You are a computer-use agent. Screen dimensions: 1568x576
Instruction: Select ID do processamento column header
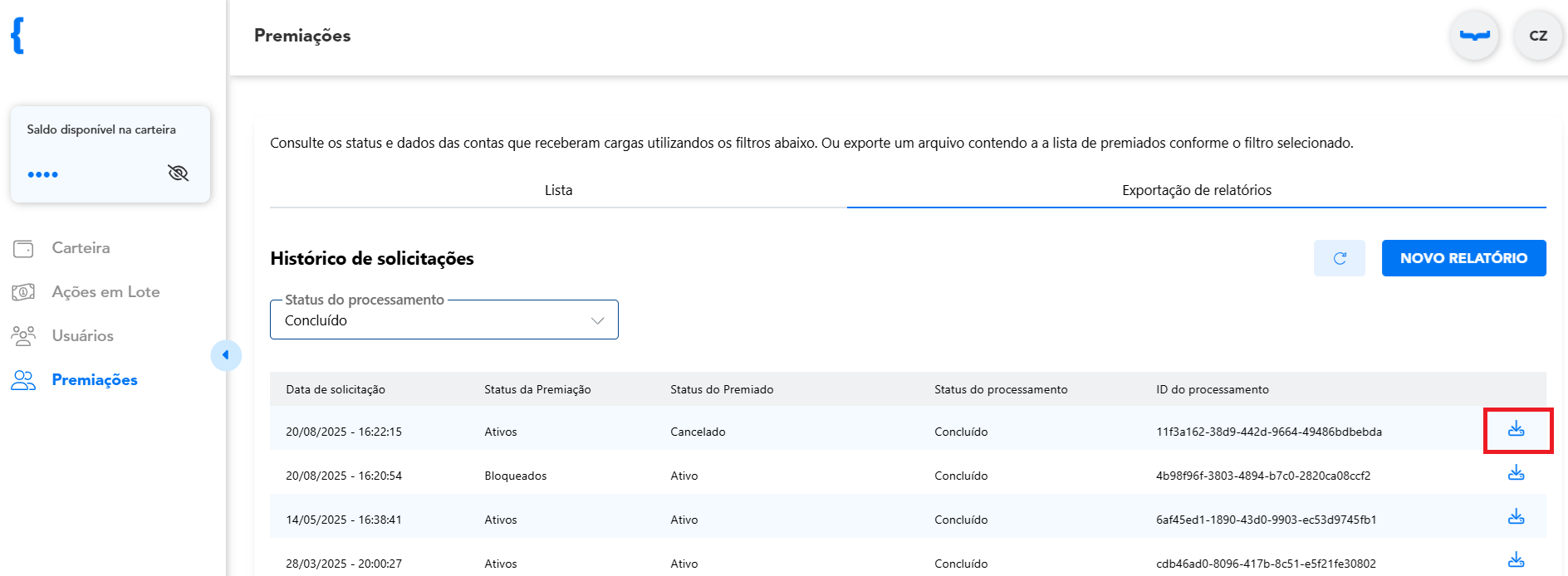pyautogui.click(x=1213, y=389)
